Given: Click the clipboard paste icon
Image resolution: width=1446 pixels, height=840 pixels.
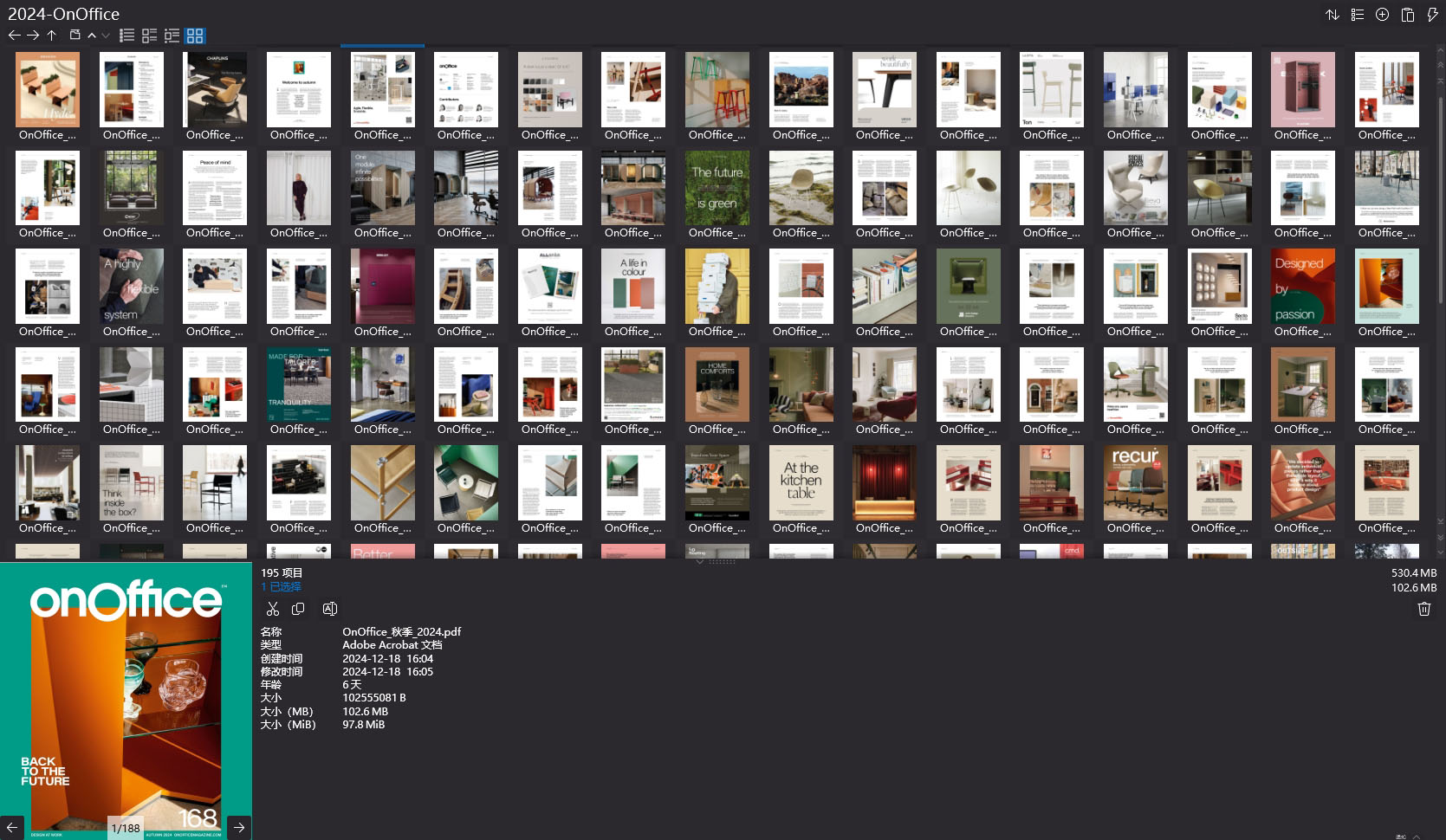Looking at the screenshot, I should coord(1408,15).
